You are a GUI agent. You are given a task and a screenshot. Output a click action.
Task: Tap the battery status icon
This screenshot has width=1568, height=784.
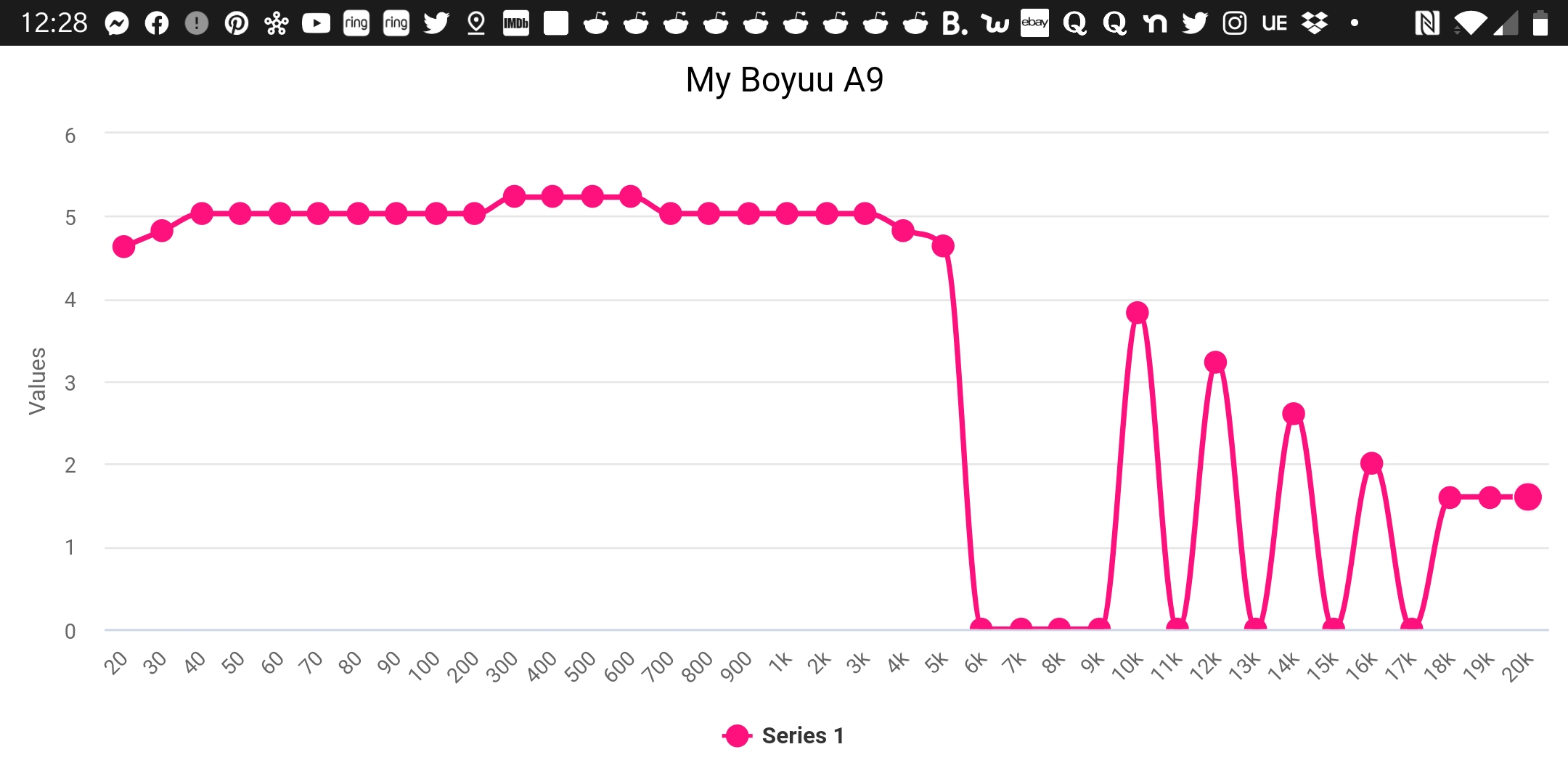1540,23
